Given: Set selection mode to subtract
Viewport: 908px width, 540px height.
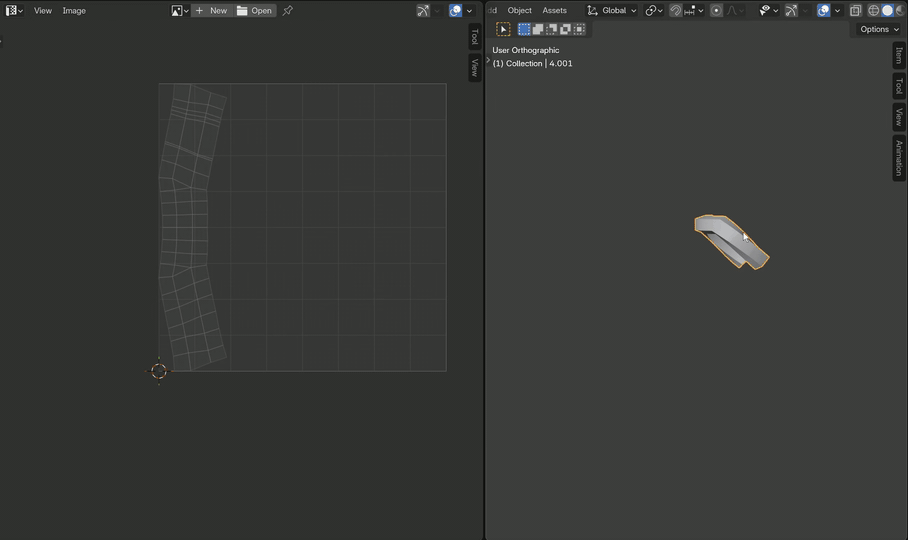Looking at the screenshot, I should [x=552, y=29].
